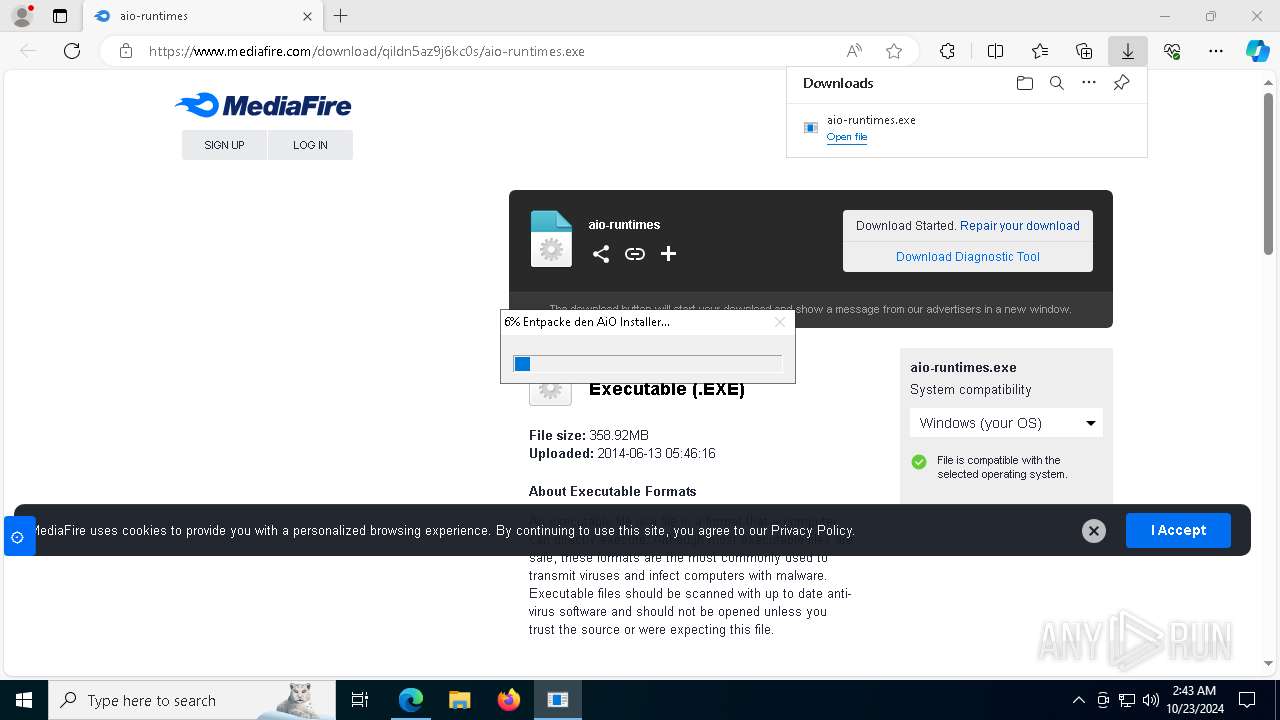Search downloads with magnifier icon
The image size is (1280, 720).
click(x=1057, y=83)
